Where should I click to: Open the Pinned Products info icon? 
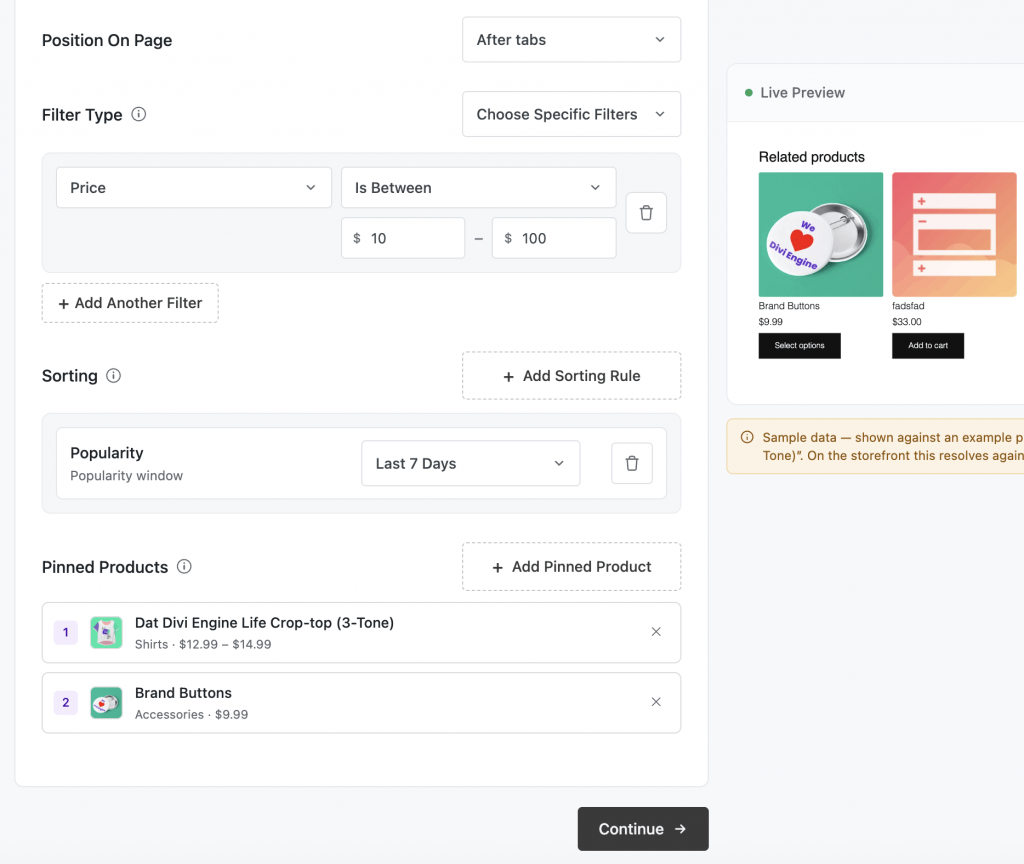click(x=184, y=566)
